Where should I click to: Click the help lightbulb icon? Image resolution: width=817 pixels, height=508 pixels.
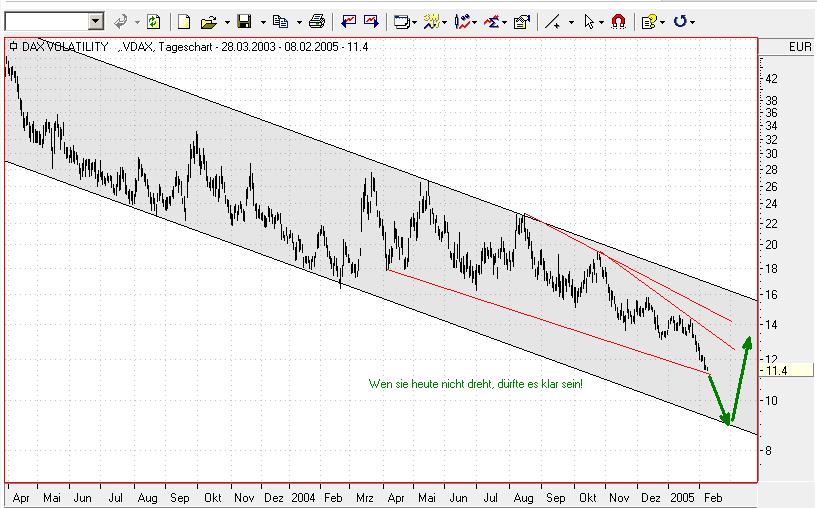[649, 22]
